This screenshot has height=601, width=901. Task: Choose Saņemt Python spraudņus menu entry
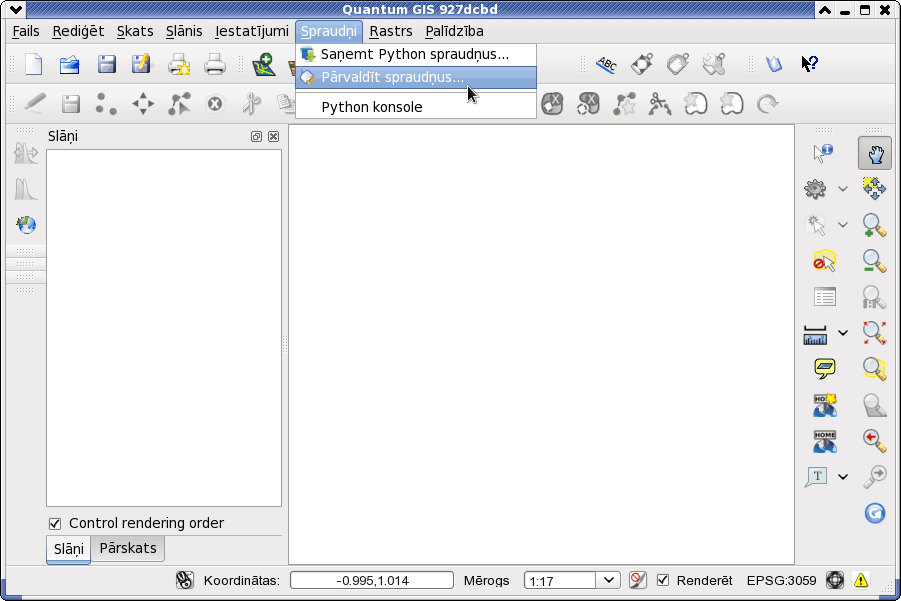click(x=416, y=55)
